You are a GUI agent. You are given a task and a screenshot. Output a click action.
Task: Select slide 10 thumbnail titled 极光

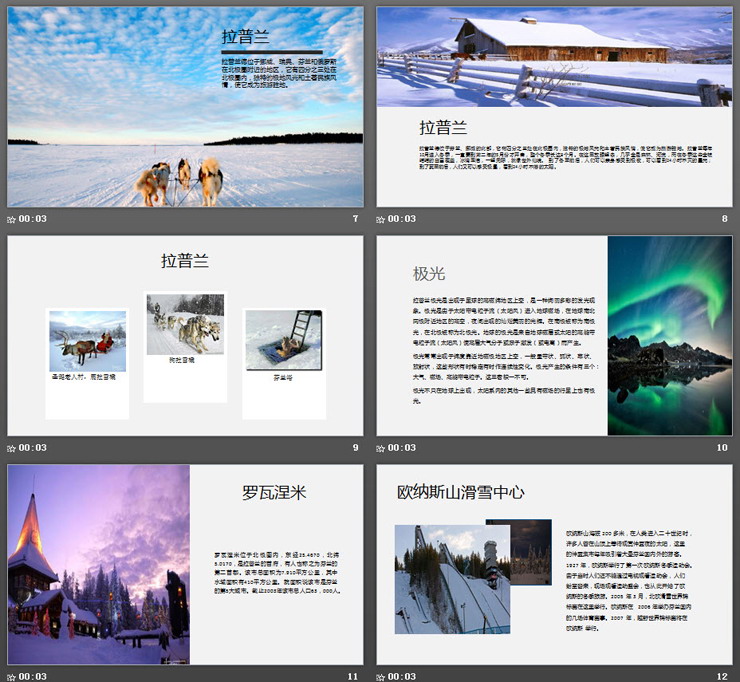554,336
